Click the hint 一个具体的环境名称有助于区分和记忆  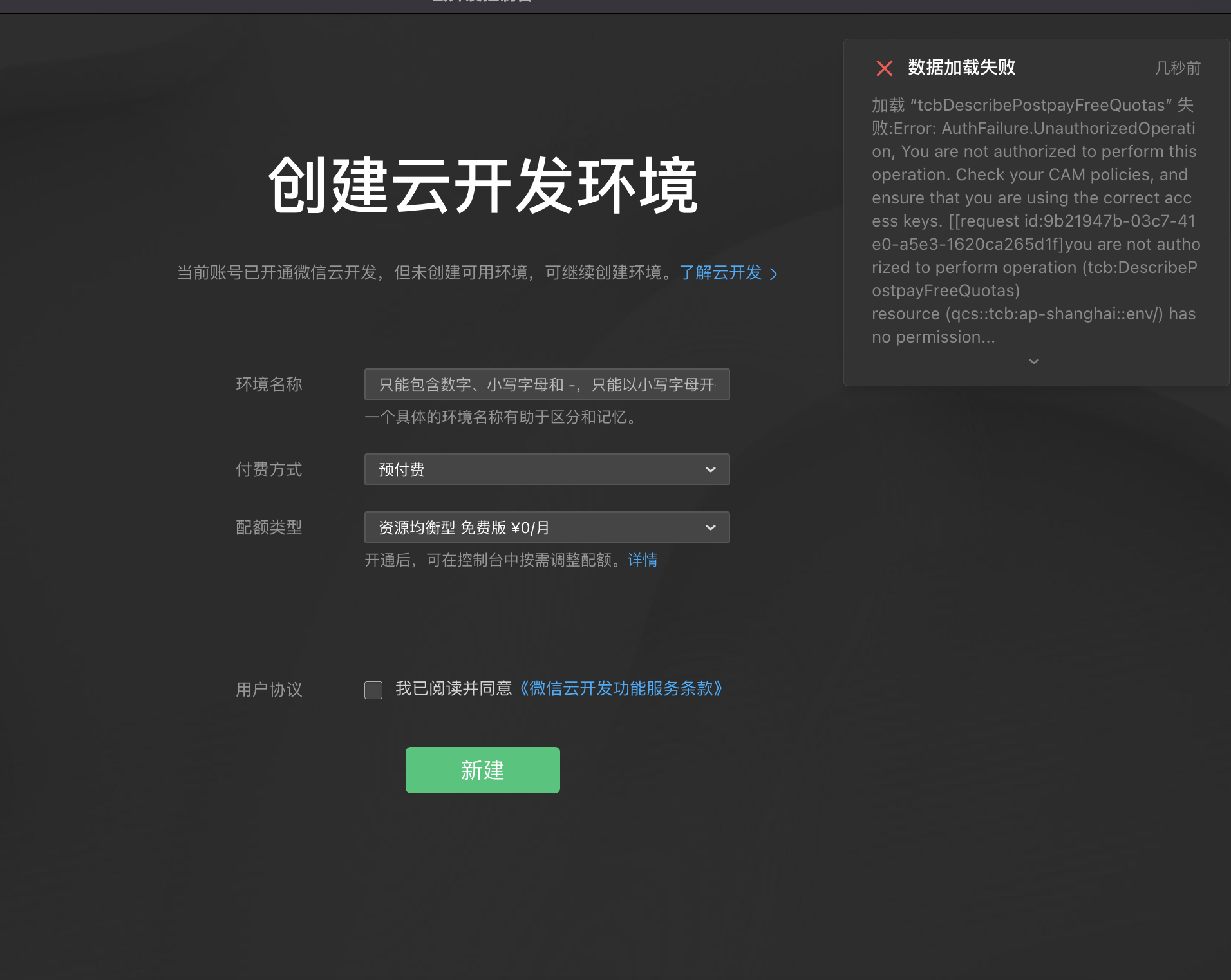coord(501,417)
